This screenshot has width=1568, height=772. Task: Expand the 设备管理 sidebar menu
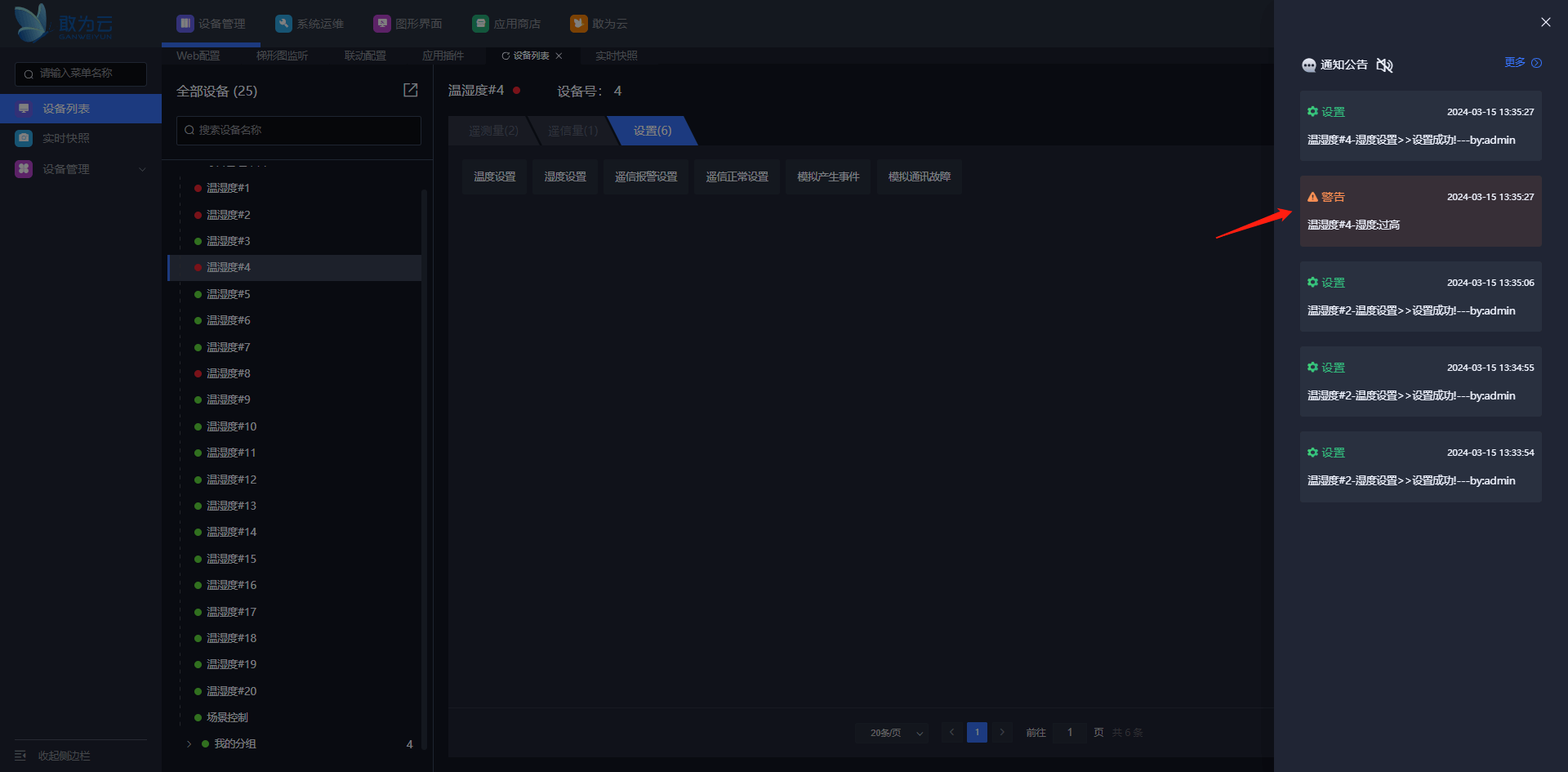80,169
